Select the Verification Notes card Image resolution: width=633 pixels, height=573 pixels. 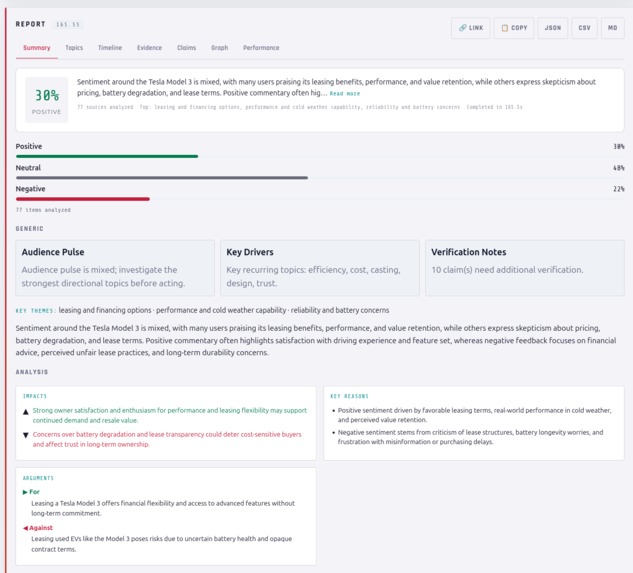[x=525, y=268]
